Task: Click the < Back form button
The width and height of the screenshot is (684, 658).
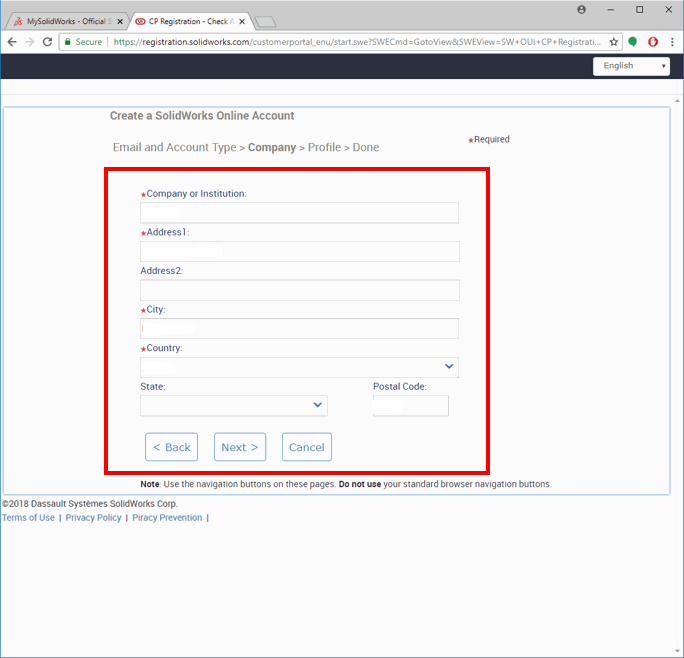Action: (171, 447)
